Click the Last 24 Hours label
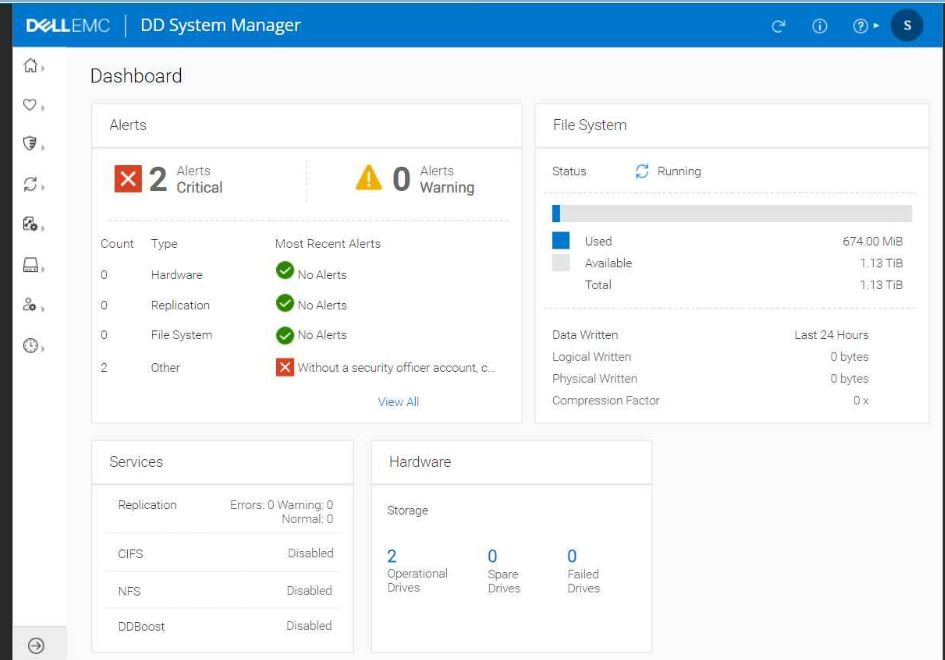The image size is (945, 660). pos(832,335)
